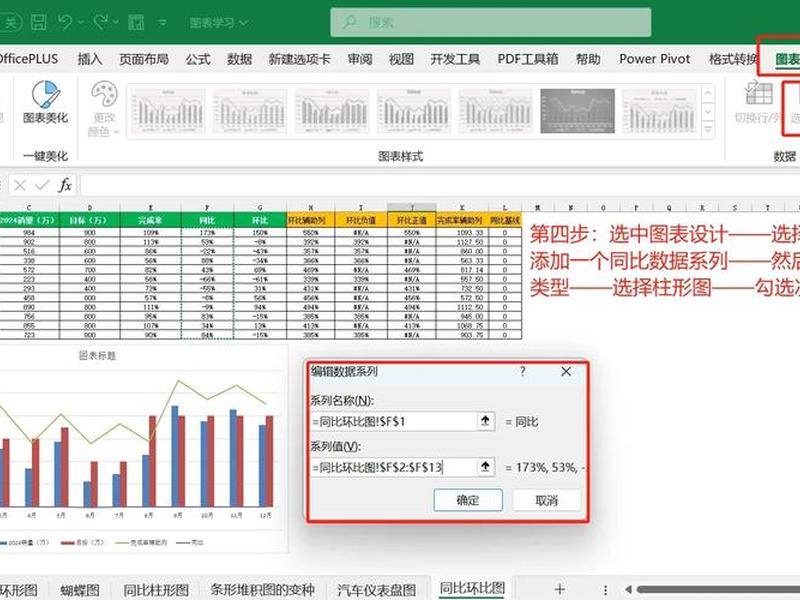Viewport: 800px width, 600px height.
Task: Confirm entry with the checkmark icon
Action: click(42, 185)
